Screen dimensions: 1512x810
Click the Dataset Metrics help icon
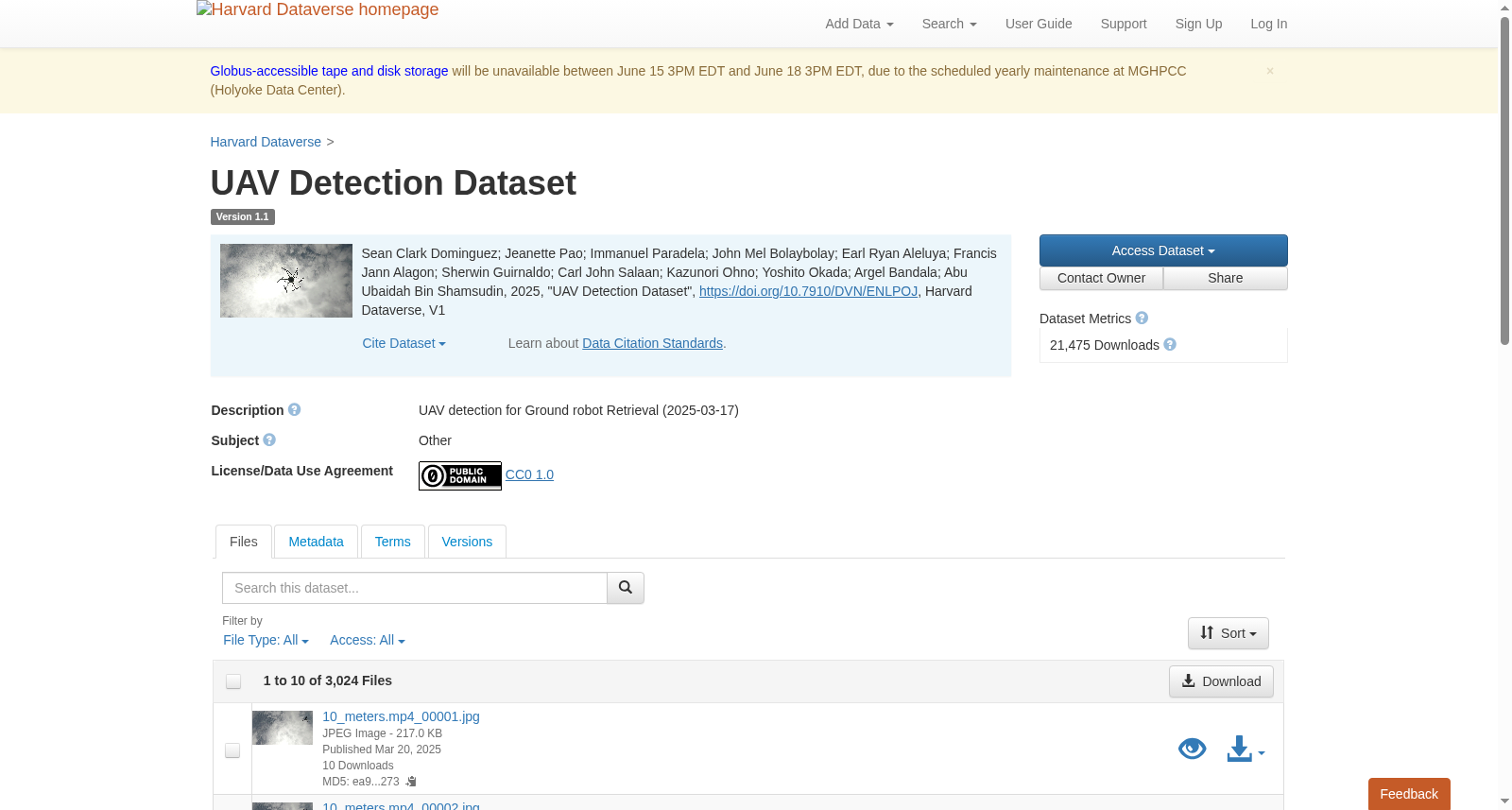tap(1142, 319)
